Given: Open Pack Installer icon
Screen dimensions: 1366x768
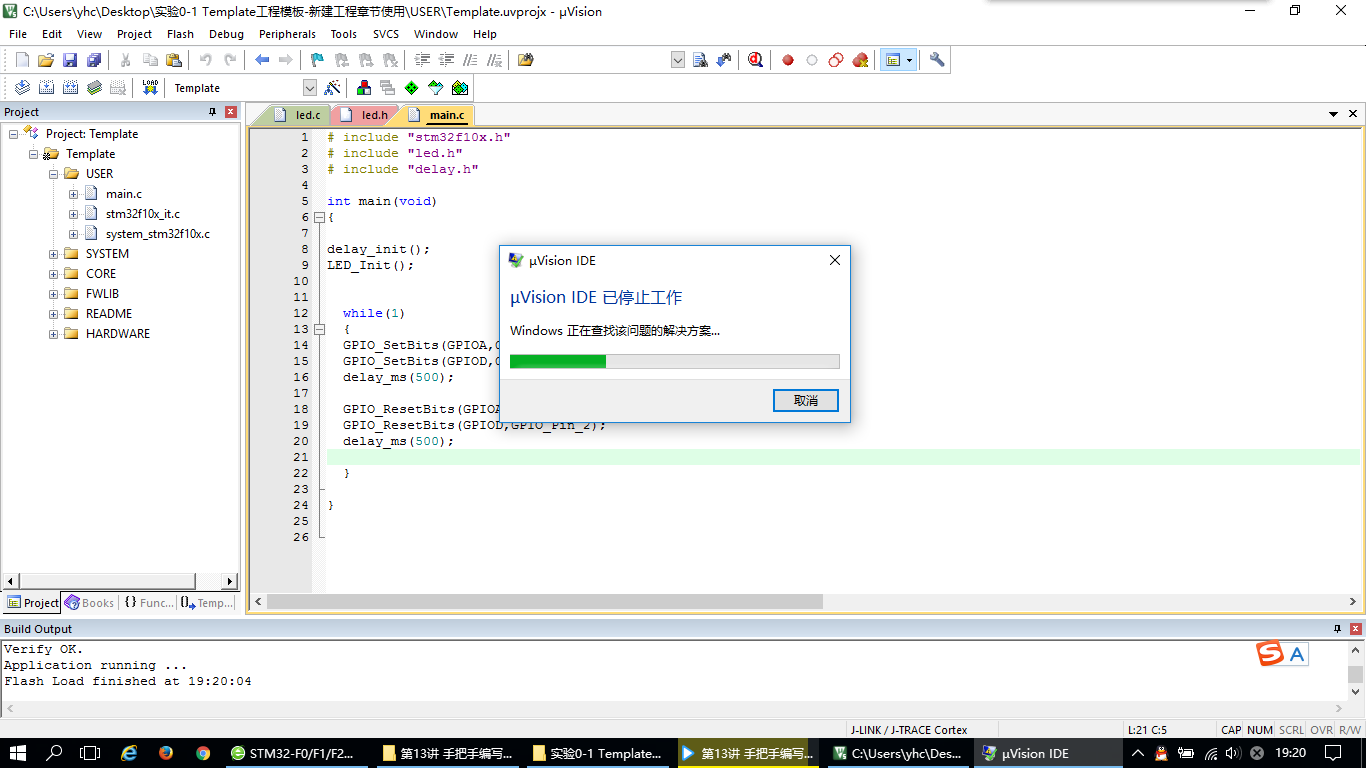Looking at the screenshot, I should 460,88.
